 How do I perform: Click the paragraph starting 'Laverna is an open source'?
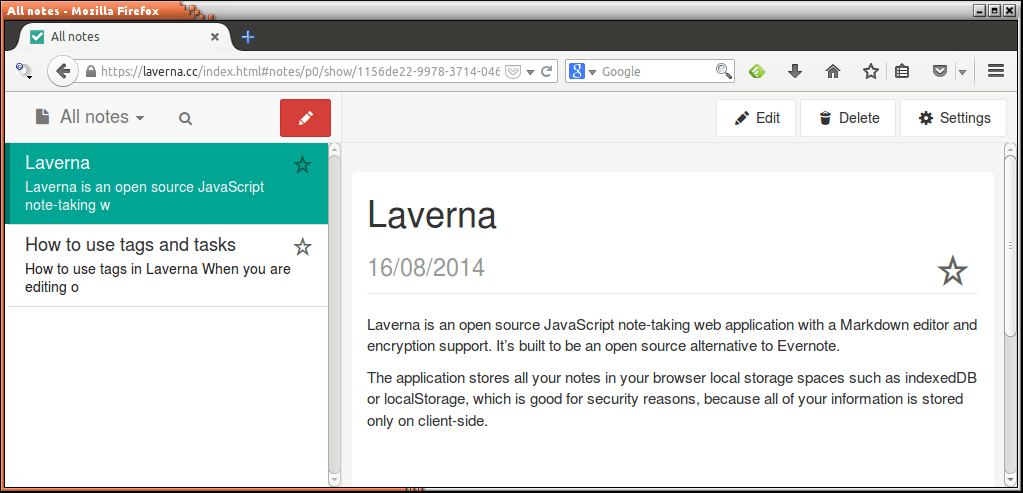coord(672,335)
